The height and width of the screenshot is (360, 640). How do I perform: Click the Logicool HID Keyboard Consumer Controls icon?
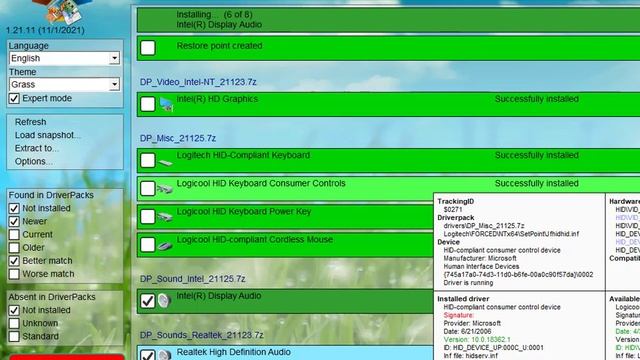pyautogui.click(x=165, y=189)
